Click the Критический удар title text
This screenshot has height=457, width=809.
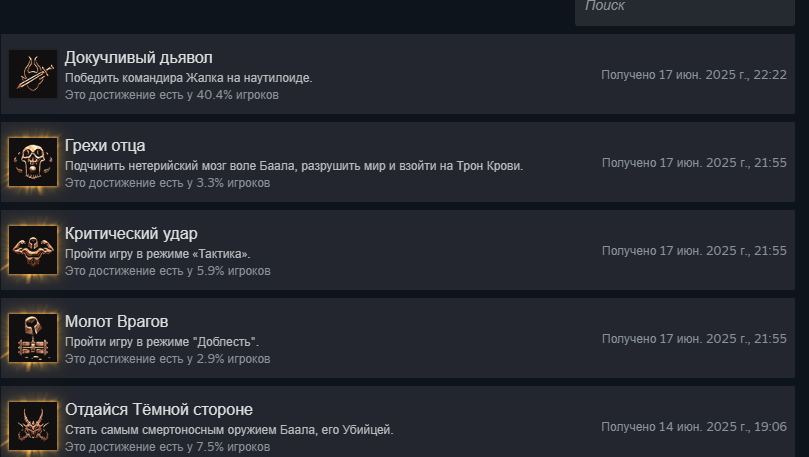[131, 233]
